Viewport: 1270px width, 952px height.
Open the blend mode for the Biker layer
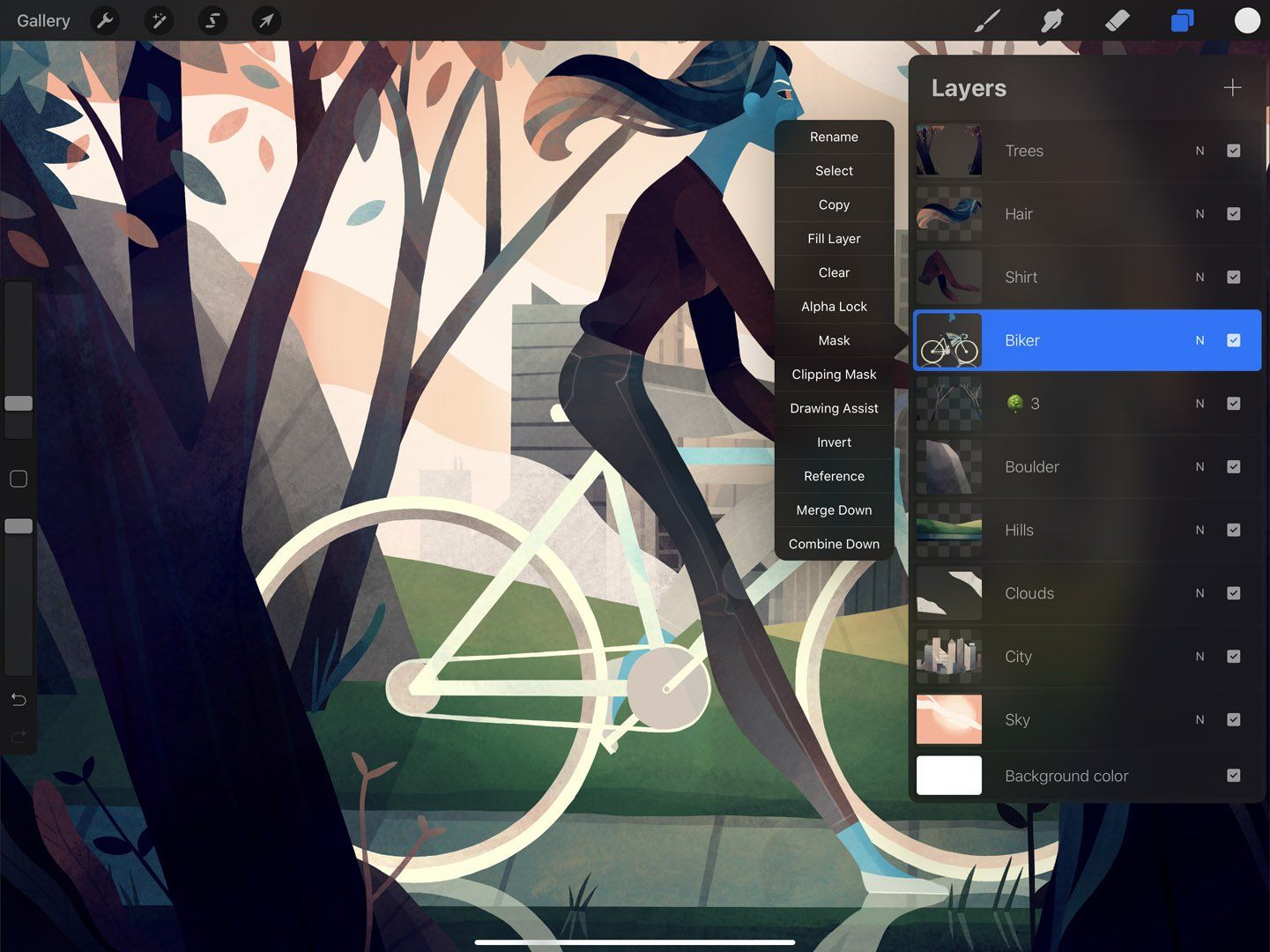pos(1199,340)
